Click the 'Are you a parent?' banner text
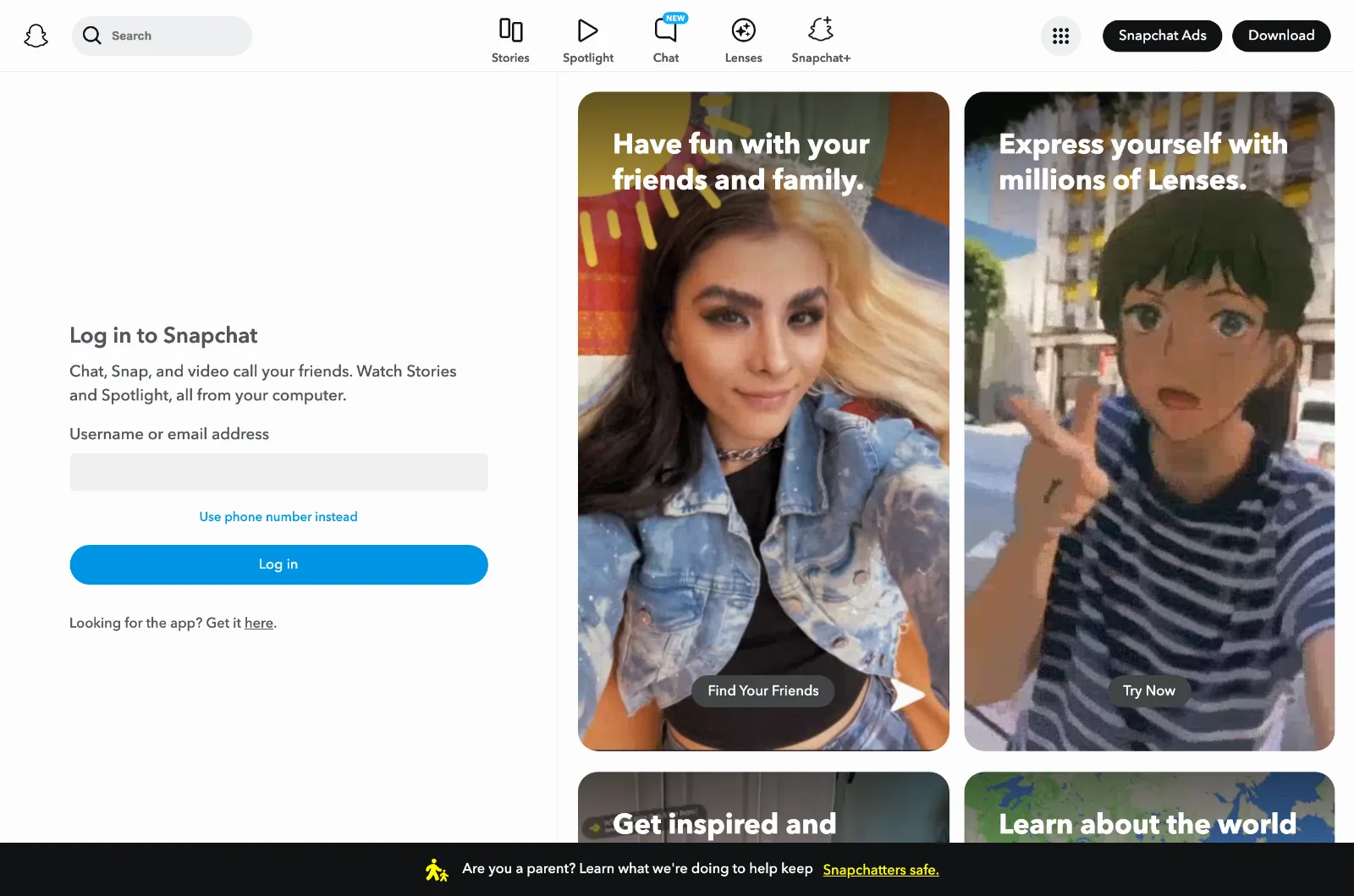 pos(637,869)
